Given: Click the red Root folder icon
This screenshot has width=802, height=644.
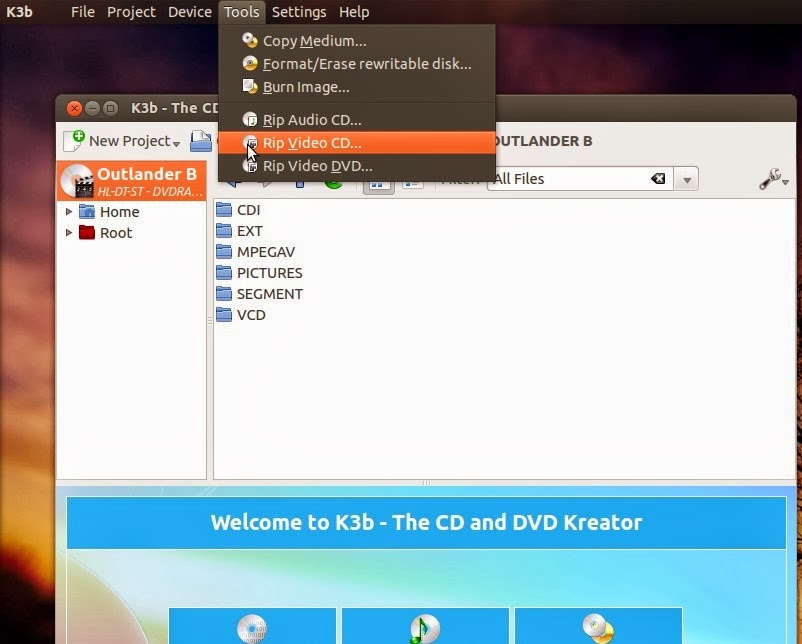Looking at the screenshot, I should (87, 232).
